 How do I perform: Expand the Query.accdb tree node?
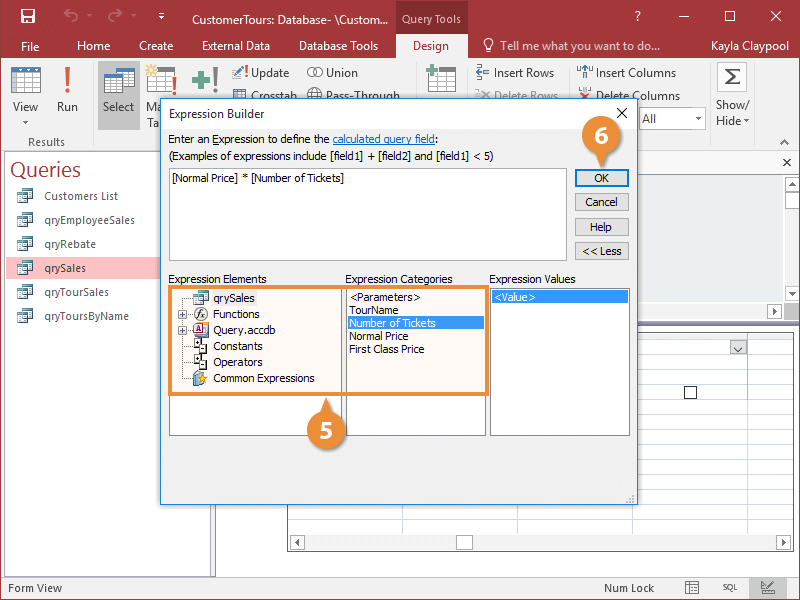coord(182,331)
